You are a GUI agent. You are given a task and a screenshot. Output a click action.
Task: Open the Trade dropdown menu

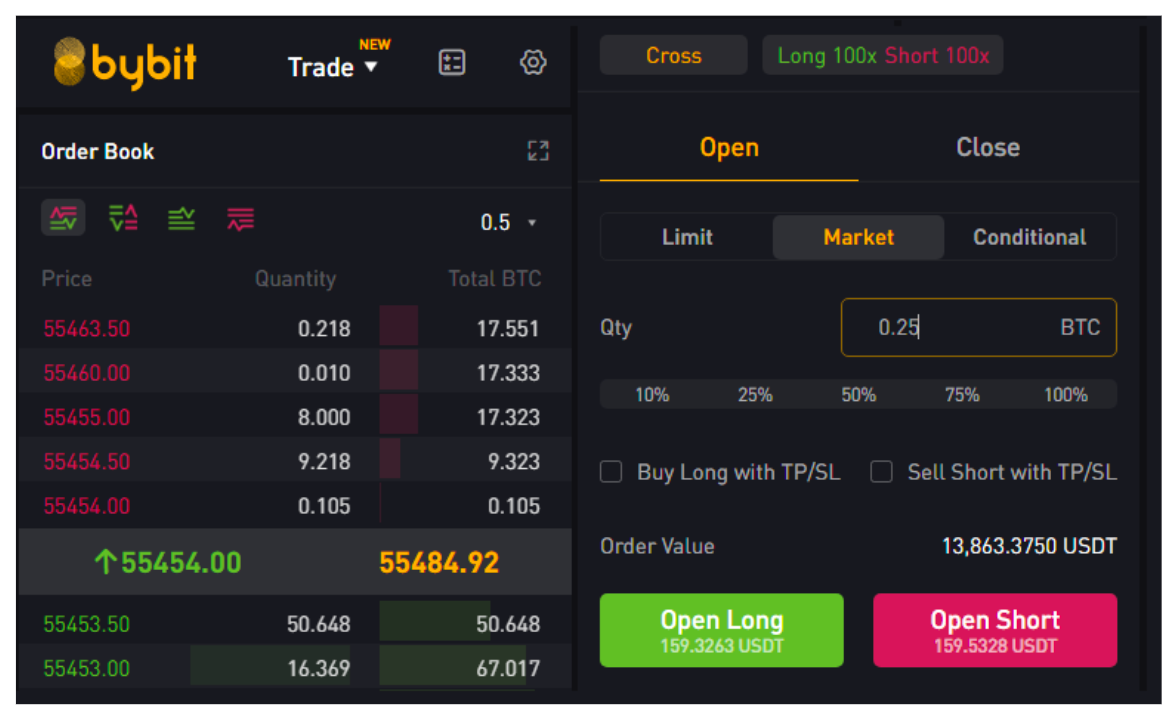[333, 67]
